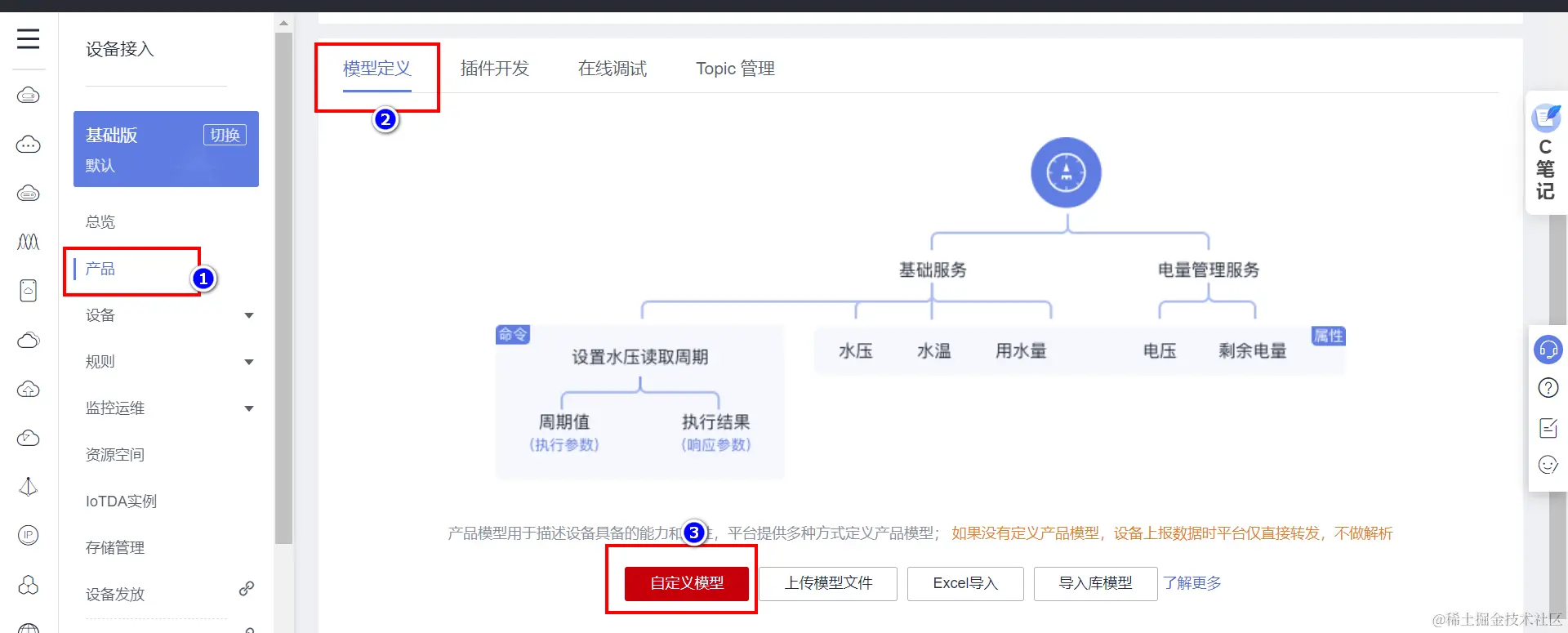1568x633 pixels.
Task: Click the cloud icon with three dots
Action: pos(28,145)
